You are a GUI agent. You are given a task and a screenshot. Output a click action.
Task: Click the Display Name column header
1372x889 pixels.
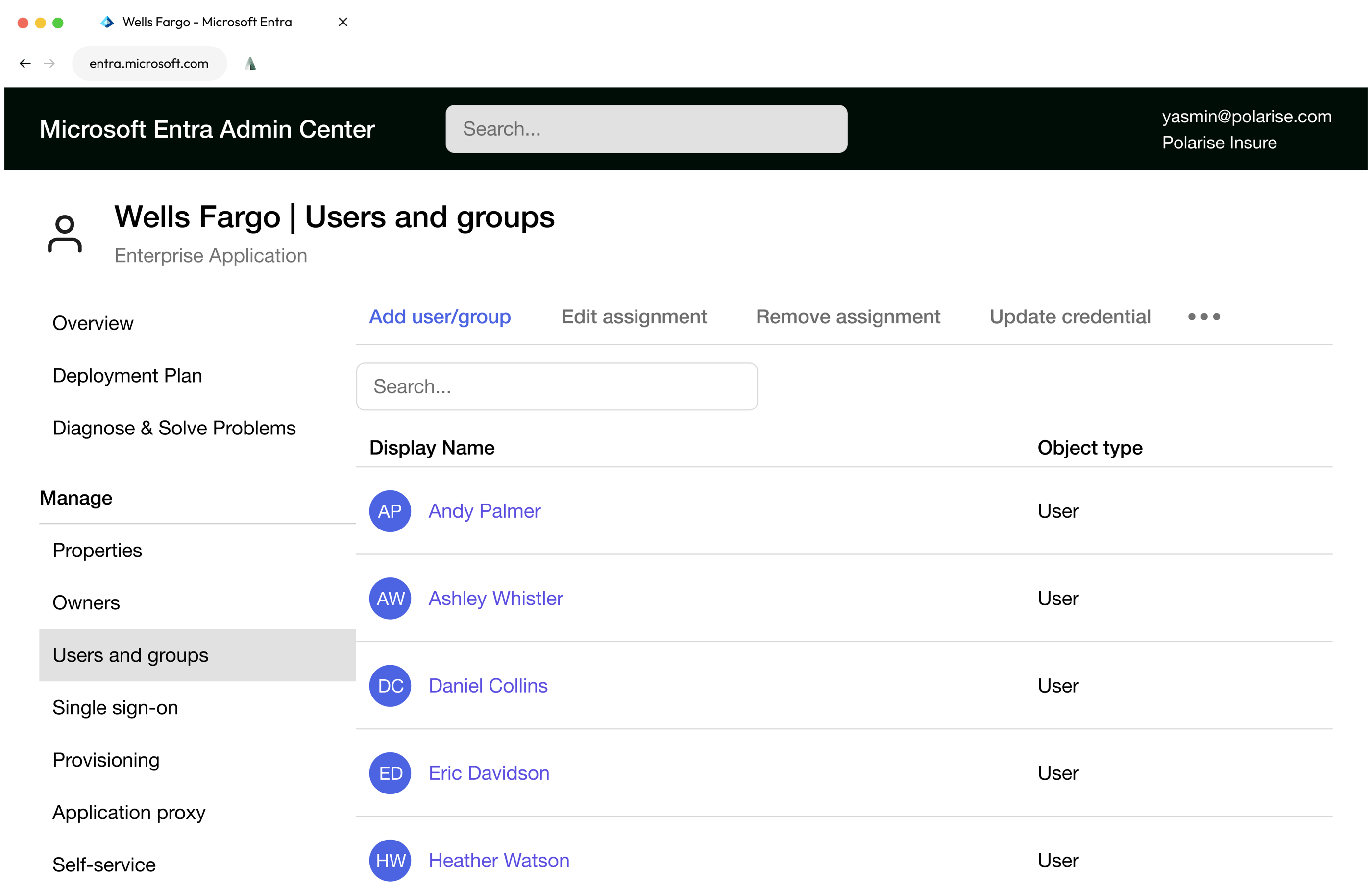tap(432, 448)
